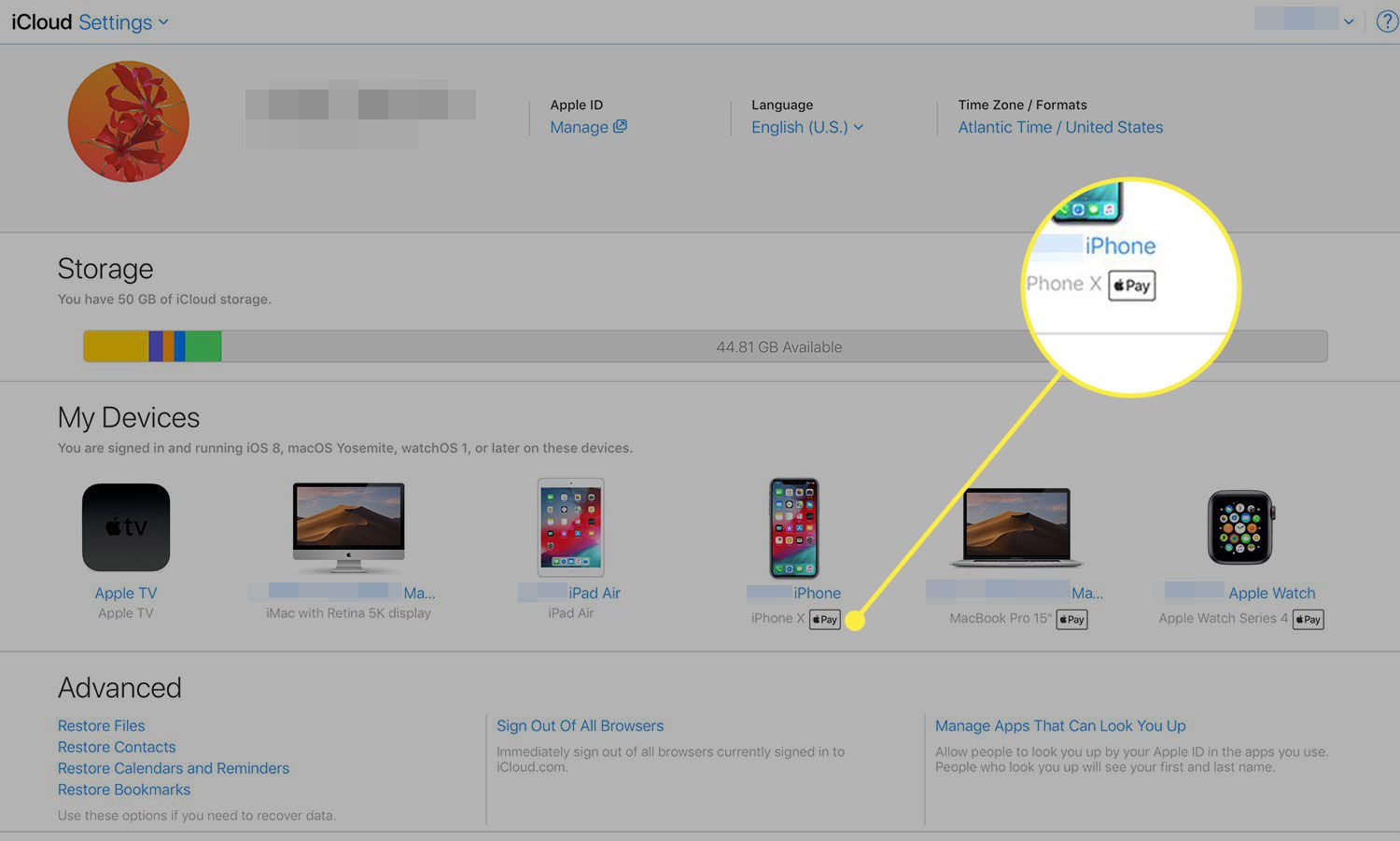1400x841 pixels.
Task: Click the 44.81 GB Available storage area
Action: pyautogui.click(x=775, y=346)
